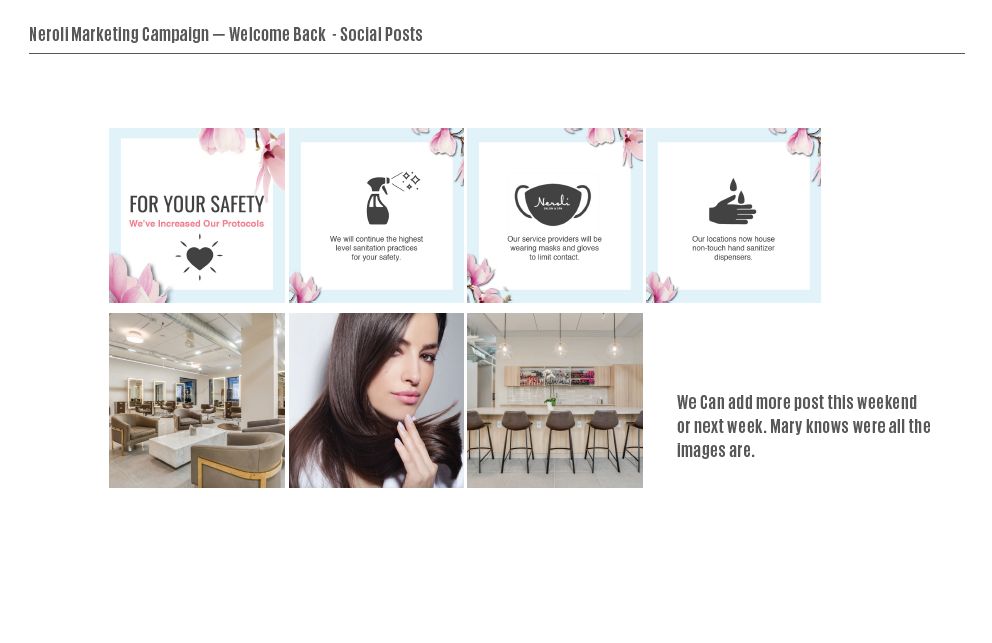This screenshot has width=992, height=643.
Task: Click the 'wearing masks and gloves' caption
Action: pos(554,248)
